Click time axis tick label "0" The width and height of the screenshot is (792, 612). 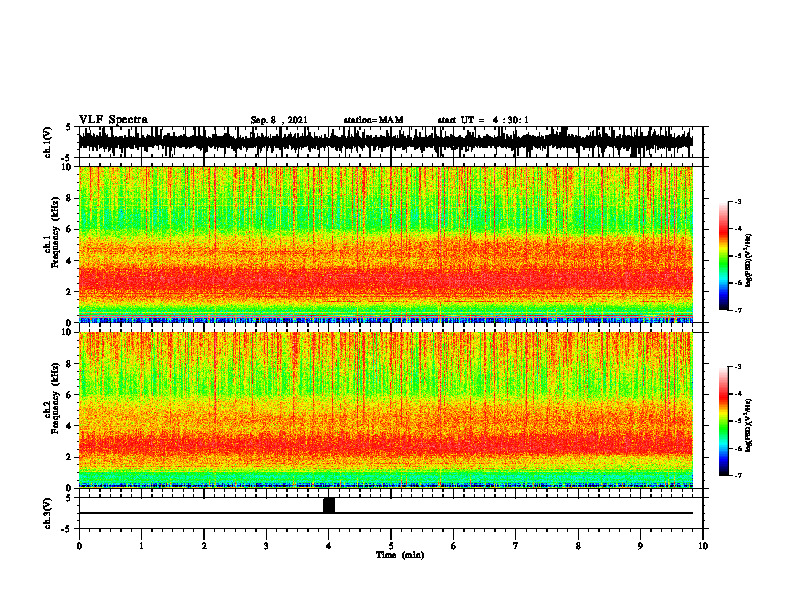79,546
